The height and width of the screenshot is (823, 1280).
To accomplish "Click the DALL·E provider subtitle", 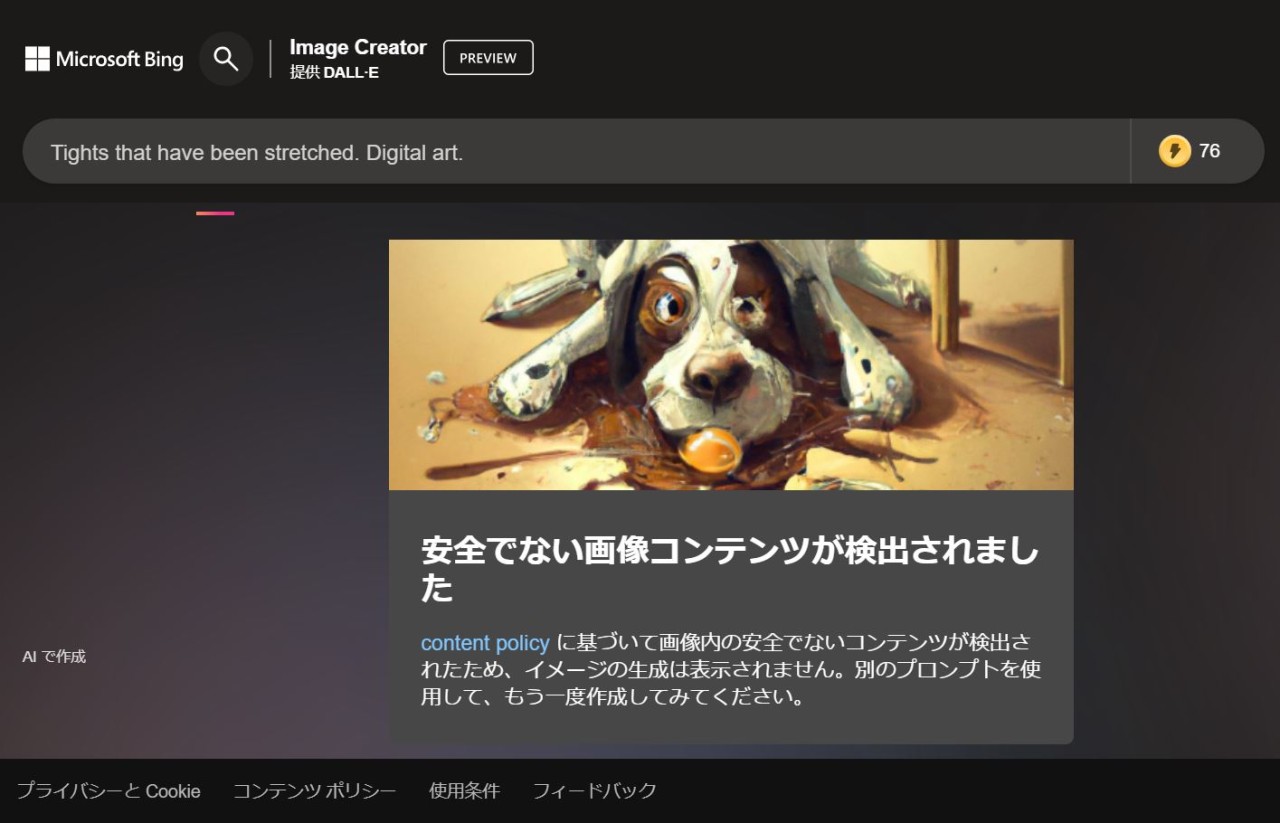I will tap(334, 72).
